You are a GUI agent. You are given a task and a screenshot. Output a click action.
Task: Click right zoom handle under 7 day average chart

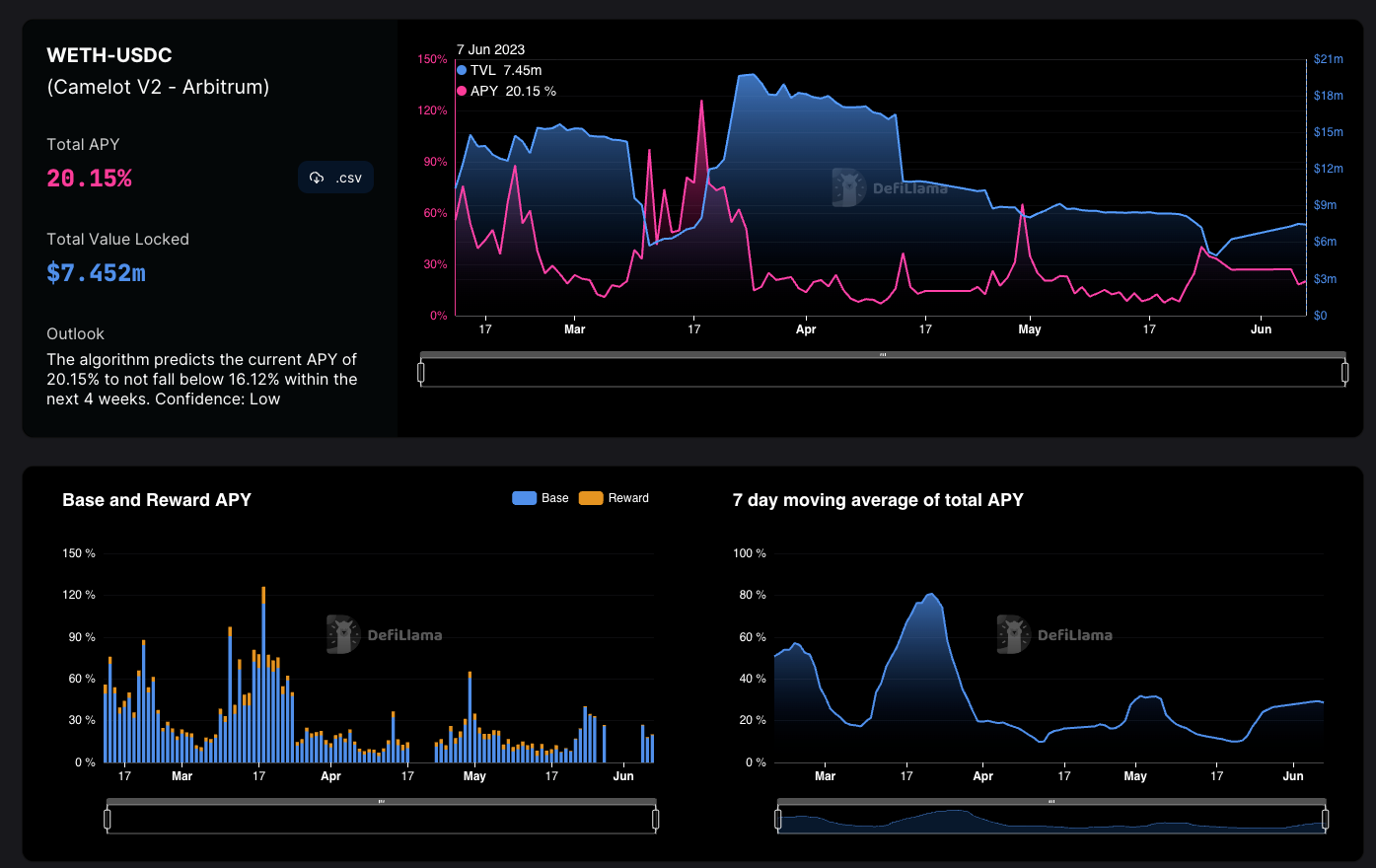point(1326,819)
